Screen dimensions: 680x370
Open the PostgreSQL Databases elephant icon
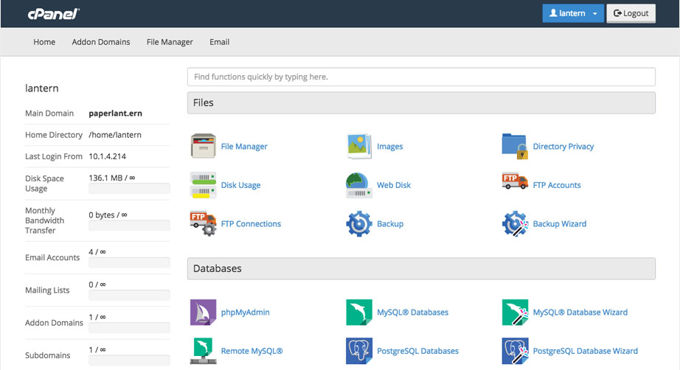(x=359, y=350)
